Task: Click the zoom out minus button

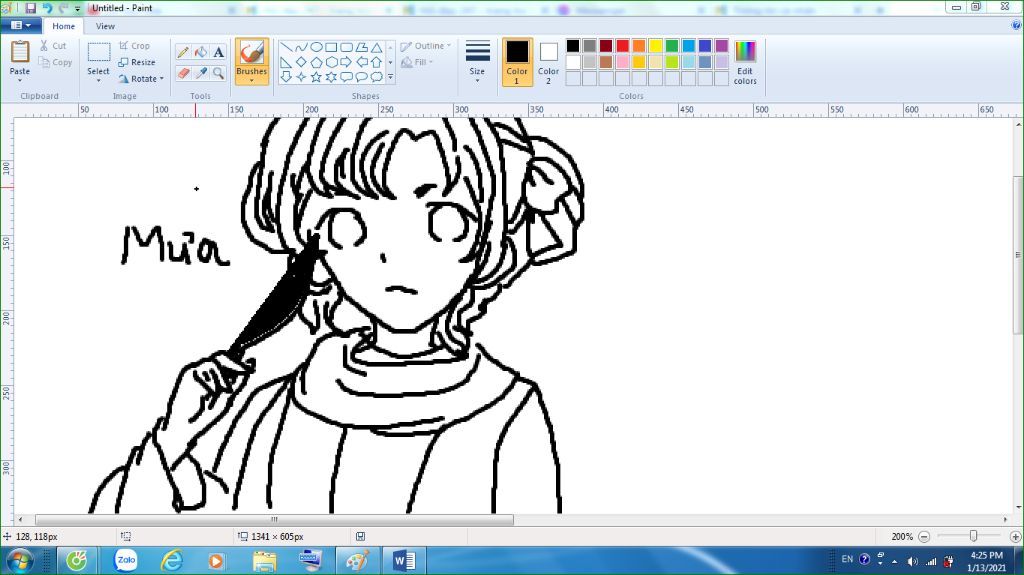Action: pyautogui.click(x=924, y=536)
